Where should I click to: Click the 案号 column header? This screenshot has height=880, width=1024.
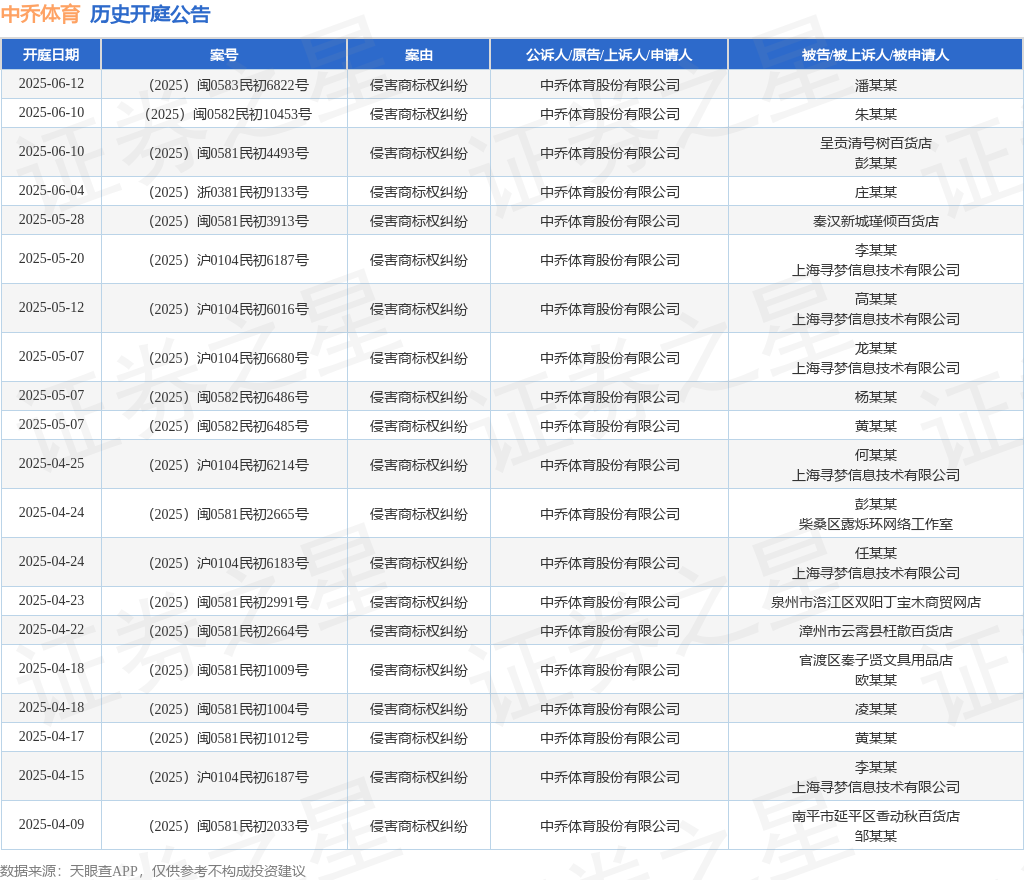pos(224,55)
